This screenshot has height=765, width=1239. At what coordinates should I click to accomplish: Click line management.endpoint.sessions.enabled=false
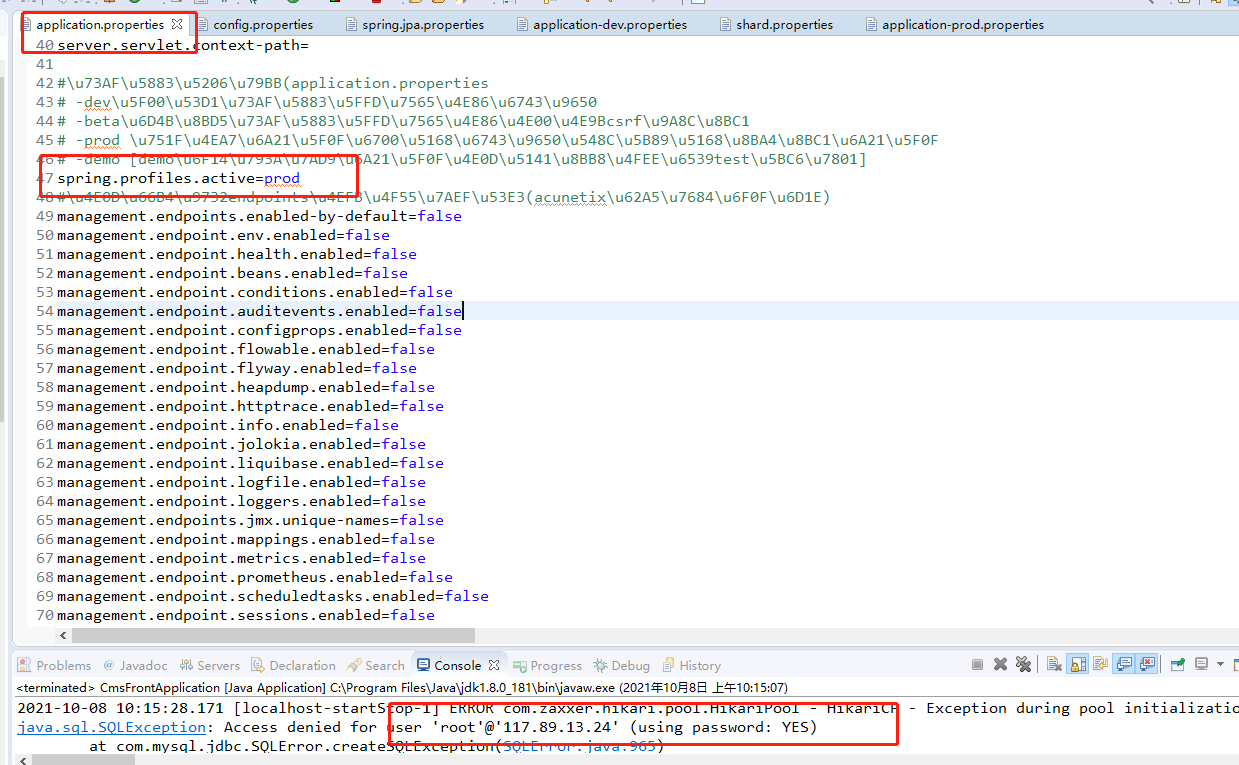click(246, 615)
